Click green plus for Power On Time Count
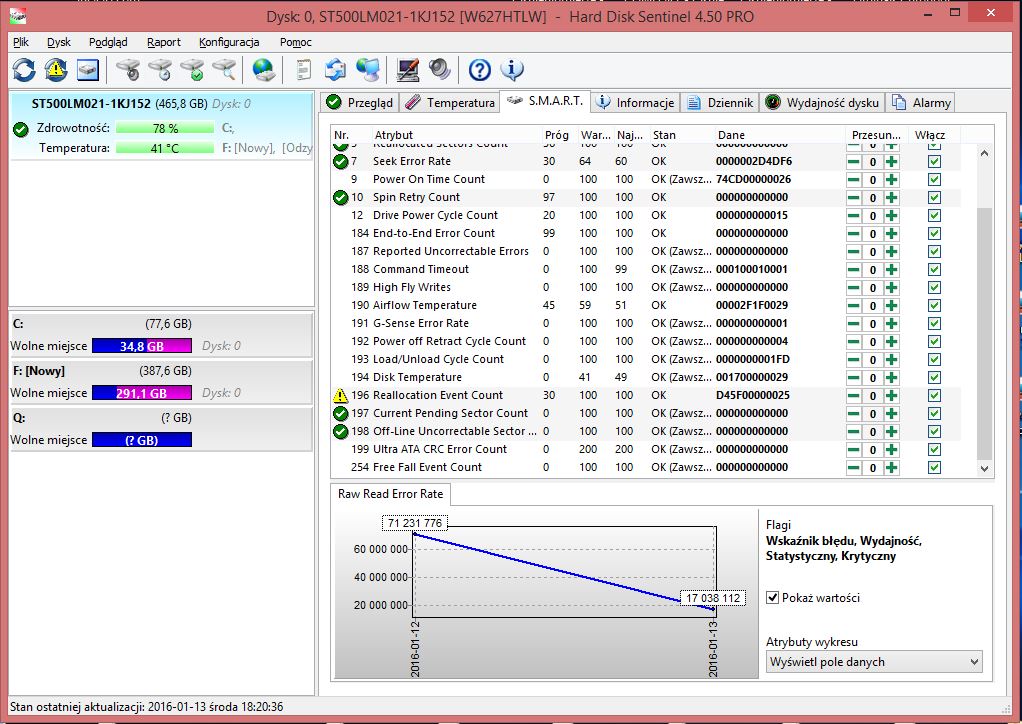 point(892,180)
